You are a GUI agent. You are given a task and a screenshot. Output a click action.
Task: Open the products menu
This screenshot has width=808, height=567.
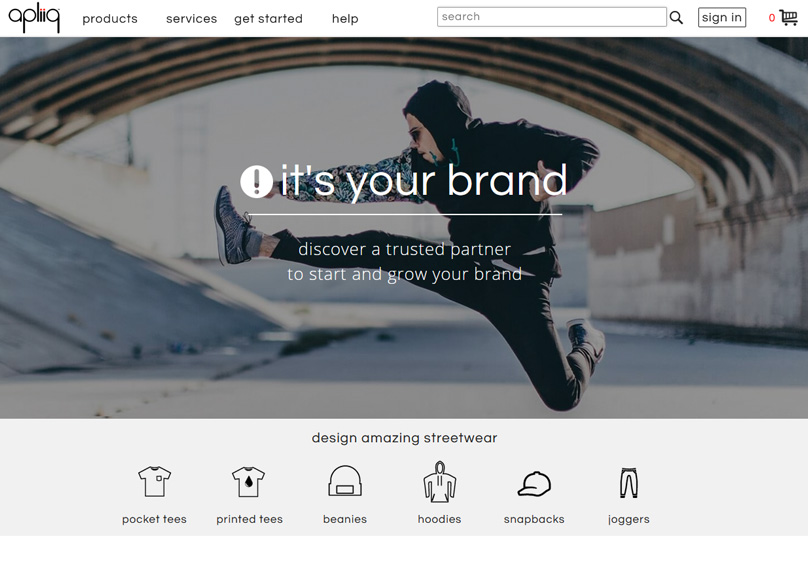coord(110,19)
